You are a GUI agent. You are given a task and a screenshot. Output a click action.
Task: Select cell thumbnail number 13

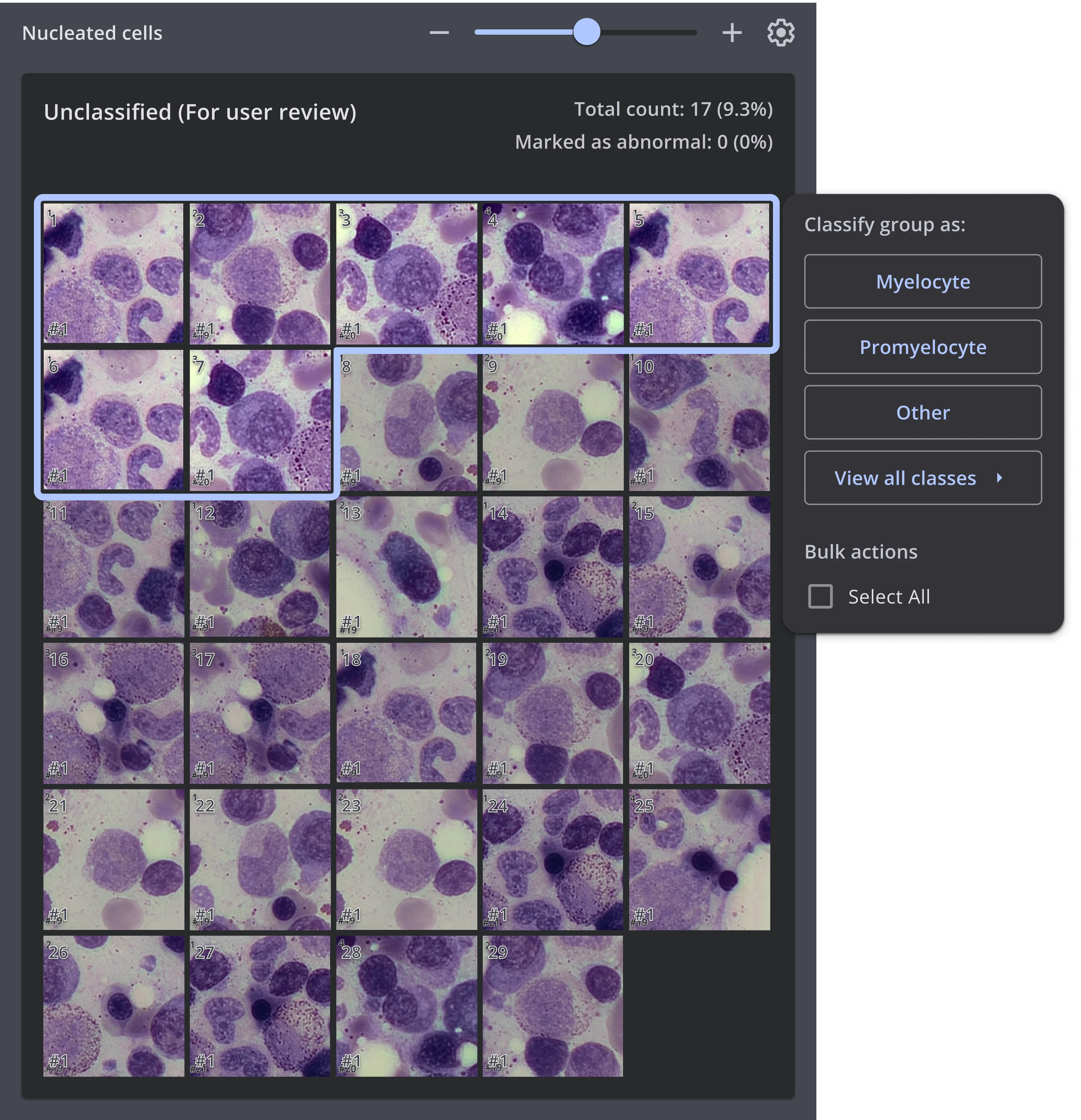click(406, 567)
